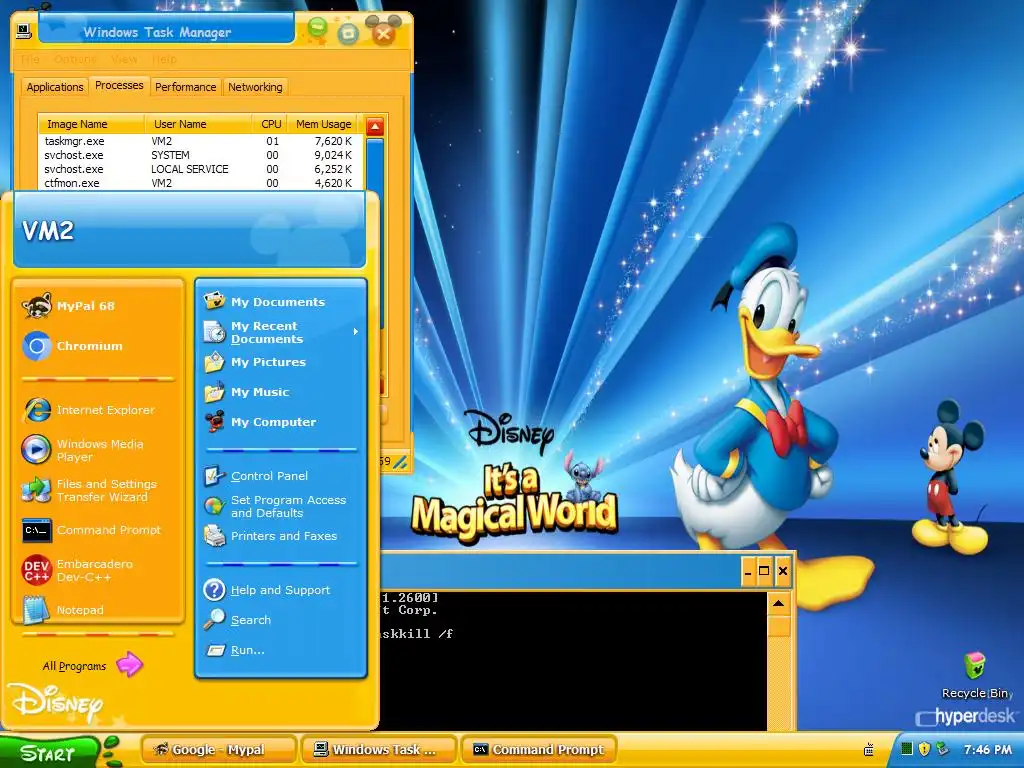Click the Safely Remove Hardware tray icon
1024x768 pixels.
[941, 749]
